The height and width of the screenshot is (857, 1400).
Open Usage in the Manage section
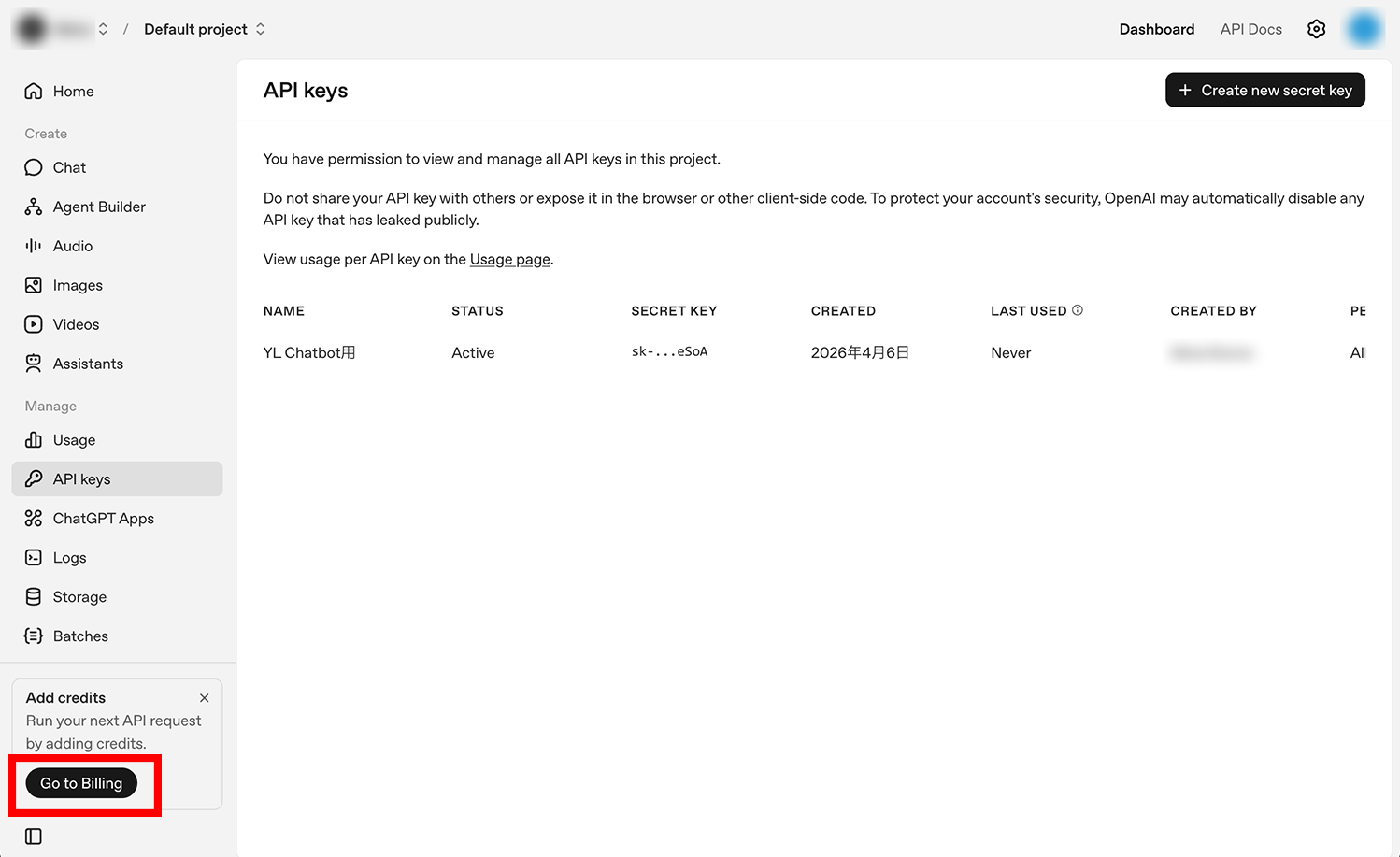click(74, 440)
